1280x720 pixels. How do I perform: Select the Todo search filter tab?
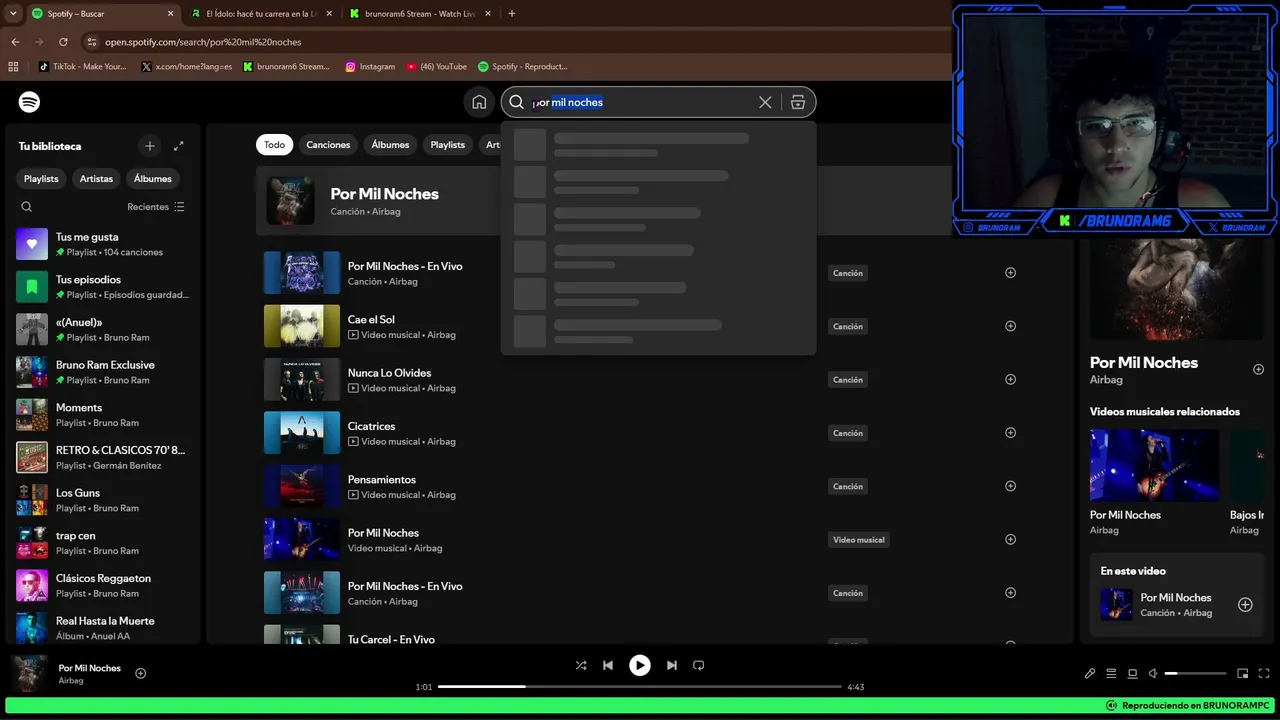pyautogui.click(x=274, y=145)
